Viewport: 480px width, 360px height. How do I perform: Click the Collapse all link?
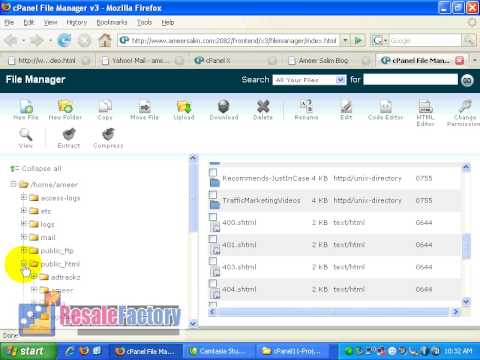[x=41, y=169]
